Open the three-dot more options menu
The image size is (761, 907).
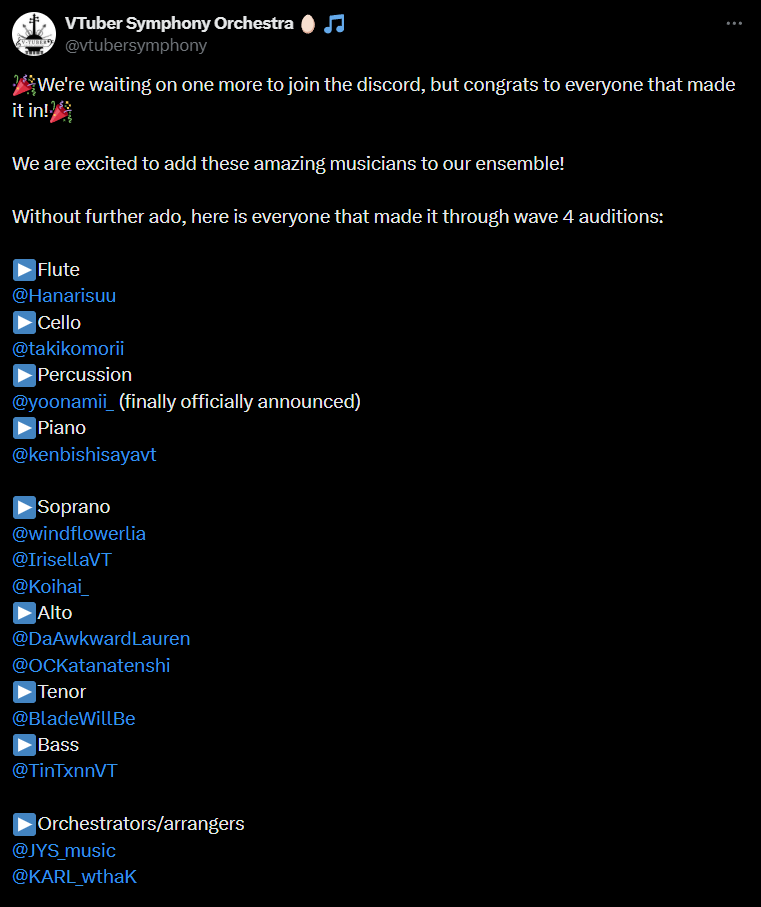tap(735, 23)
